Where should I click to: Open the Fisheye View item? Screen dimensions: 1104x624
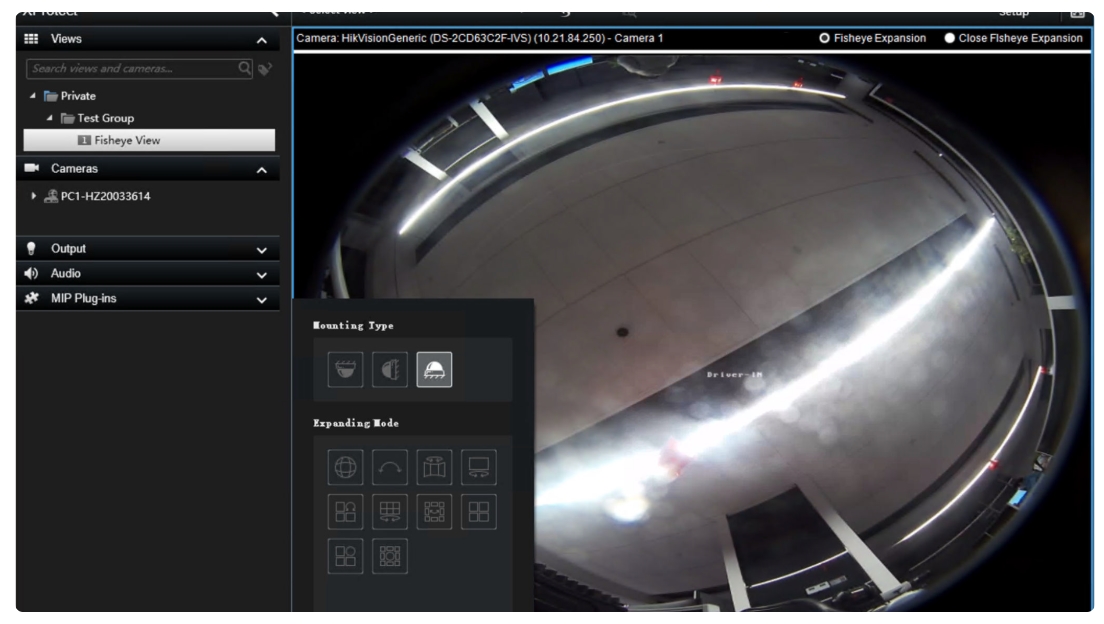[149, 140]
